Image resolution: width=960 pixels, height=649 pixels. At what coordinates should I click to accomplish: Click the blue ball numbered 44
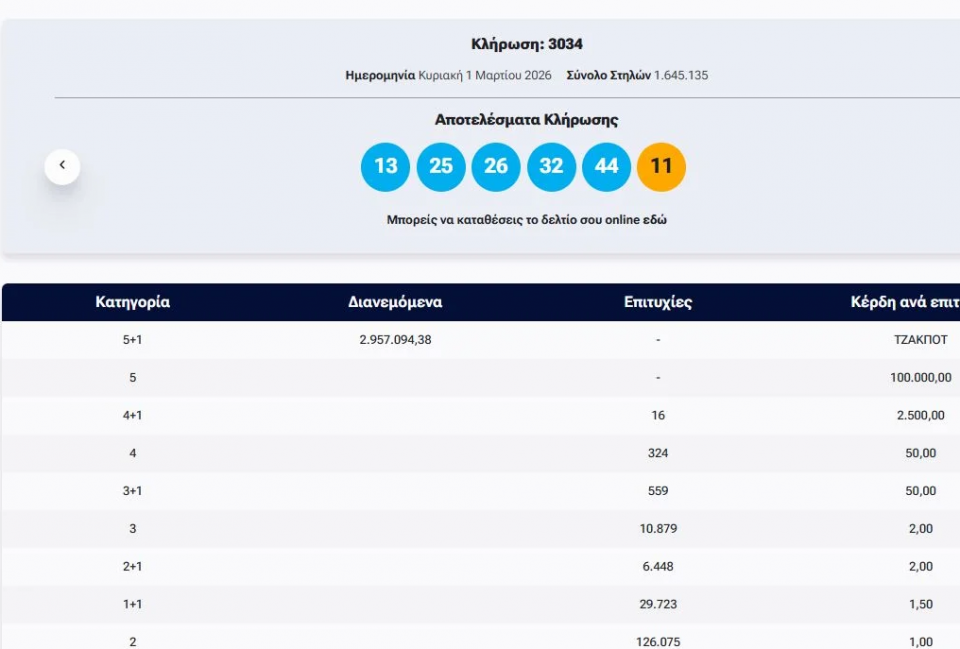(x=606, y=167)
